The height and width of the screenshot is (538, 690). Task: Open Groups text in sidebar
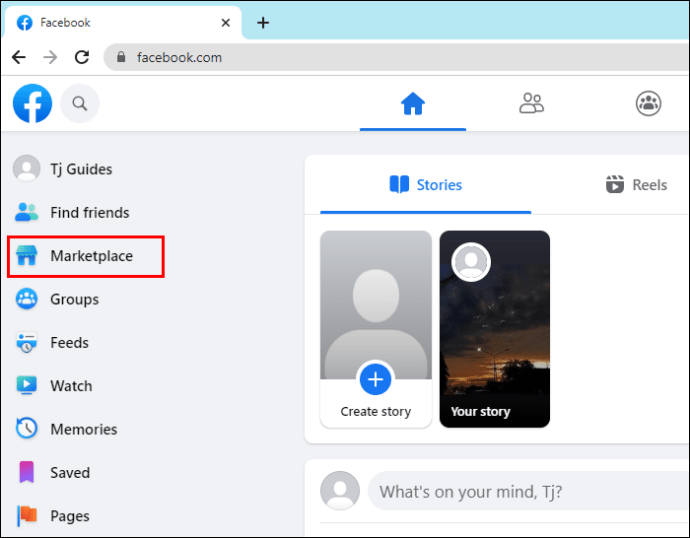74,299
